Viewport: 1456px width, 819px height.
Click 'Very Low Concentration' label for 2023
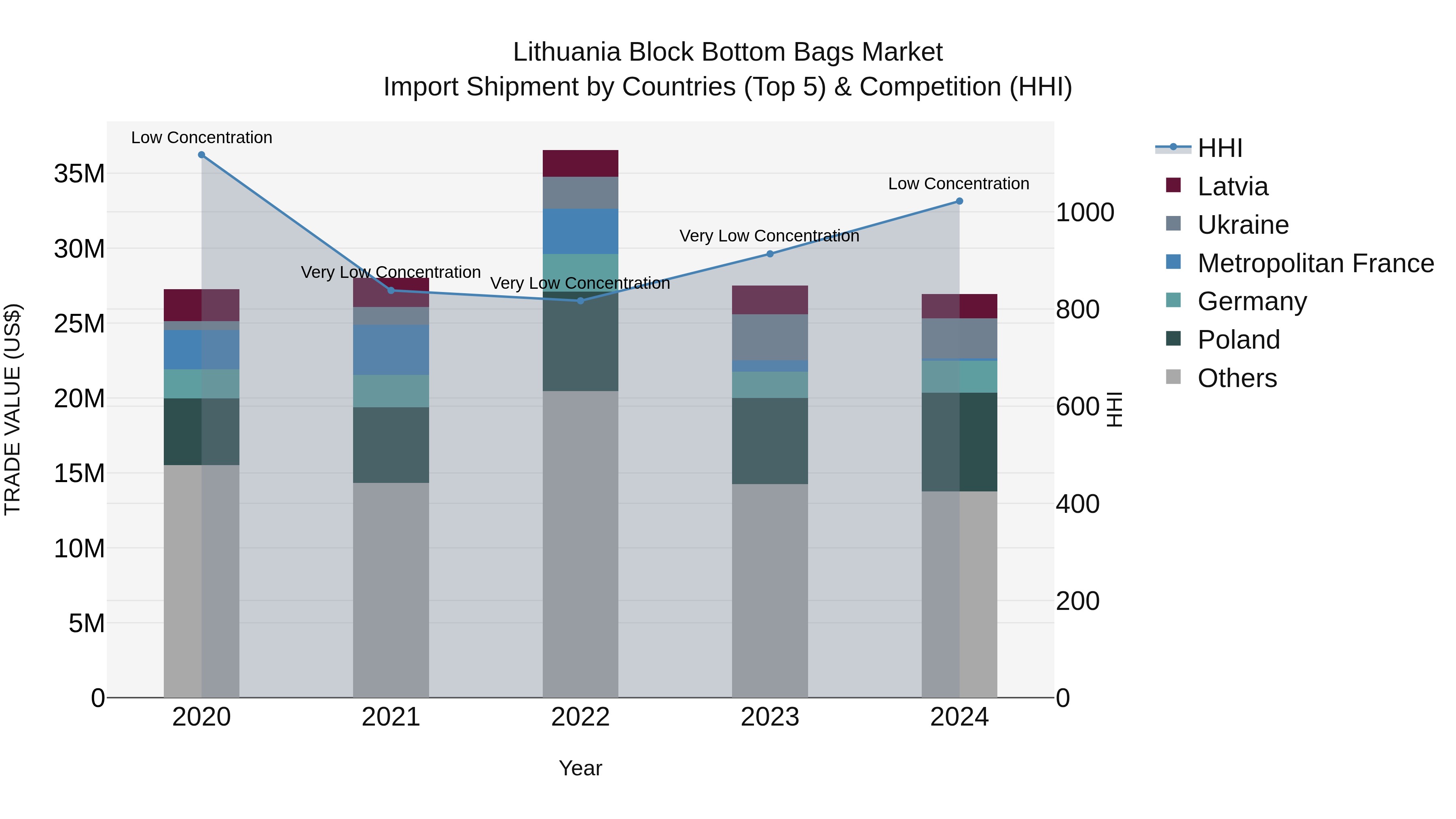pyautogui.click(x=769, y=236)
